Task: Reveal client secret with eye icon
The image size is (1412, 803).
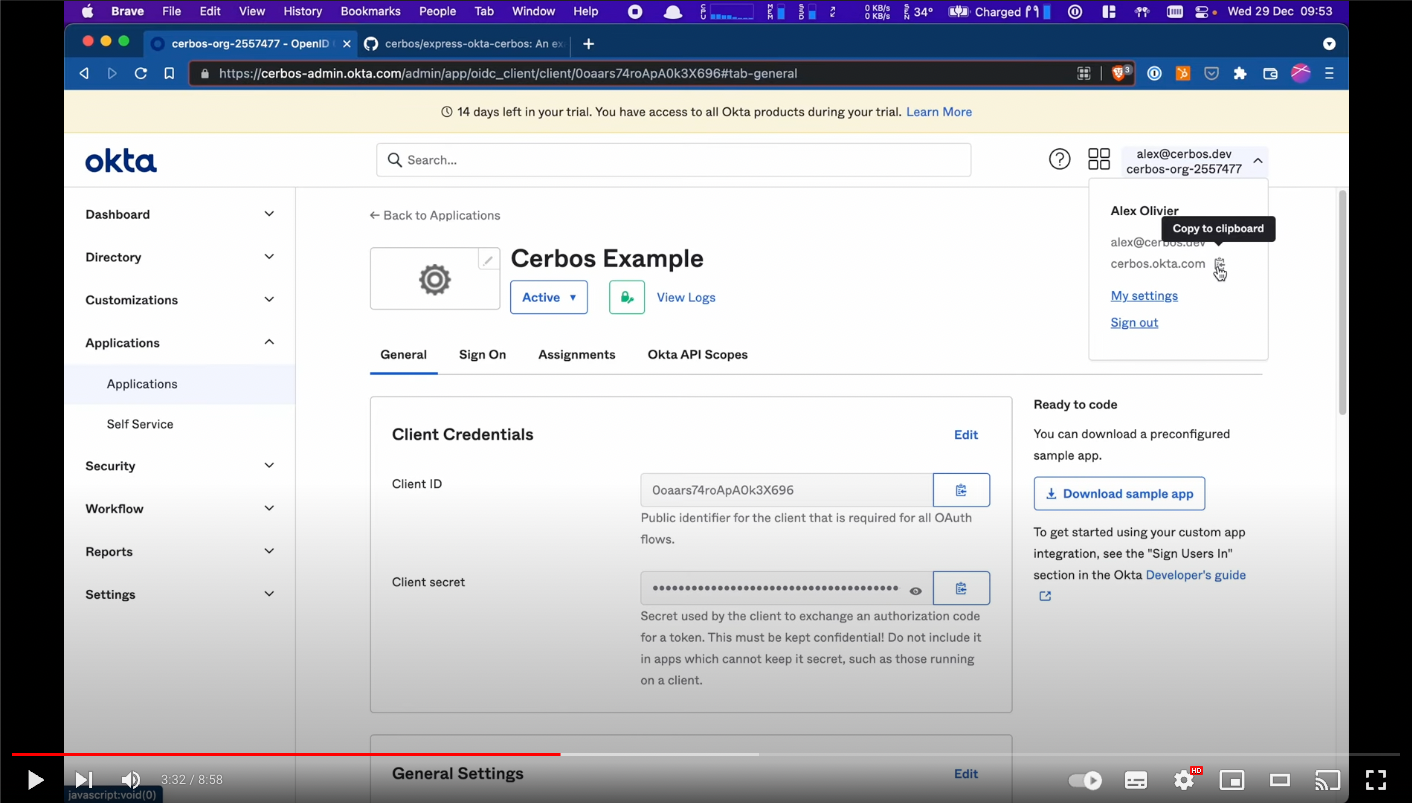Action: (915, 590)
